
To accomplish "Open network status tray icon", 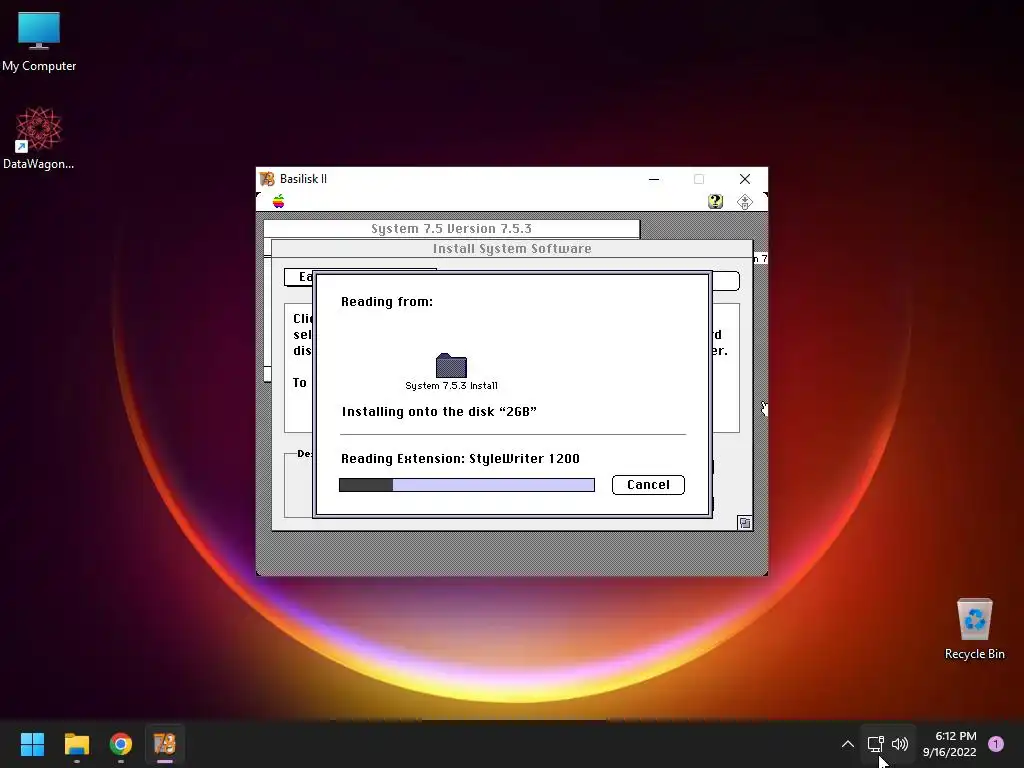I will (875, 744).
